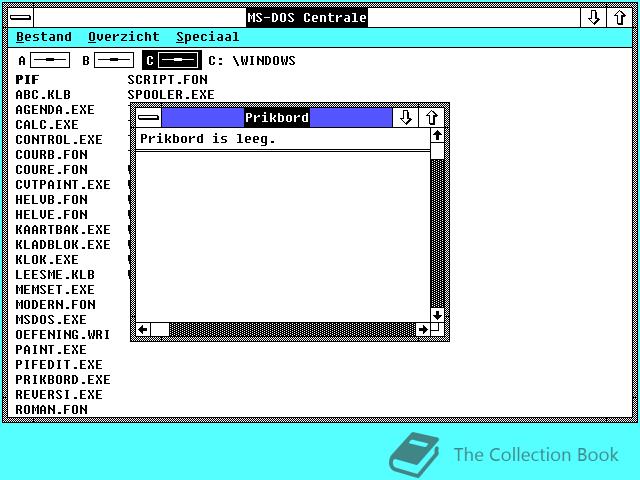Select ABC.KLB file
This screenshot has height=480, width=640.
[43, 95]
